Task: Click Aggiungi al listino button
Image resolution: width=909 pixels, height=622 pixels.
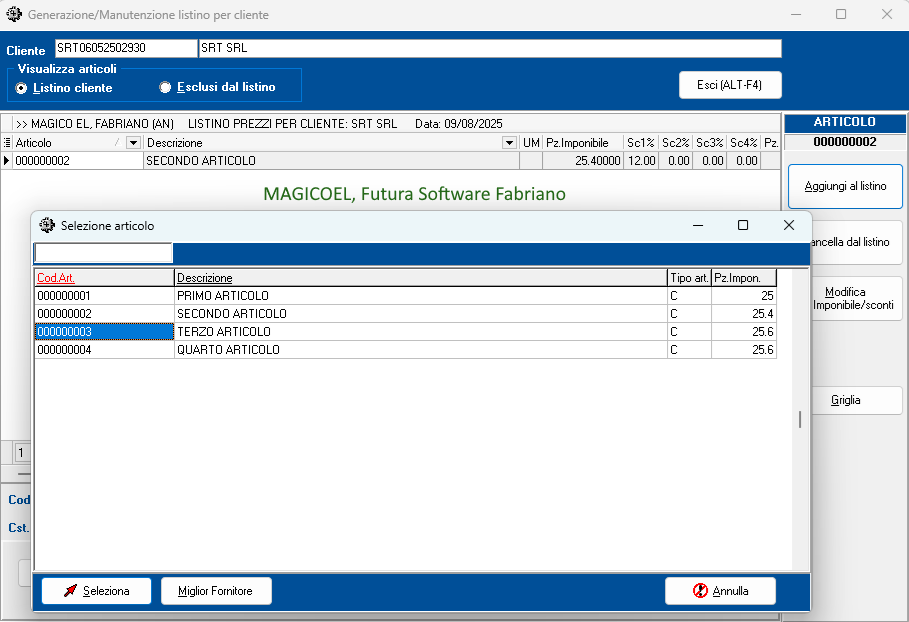Action: (845, 186)
